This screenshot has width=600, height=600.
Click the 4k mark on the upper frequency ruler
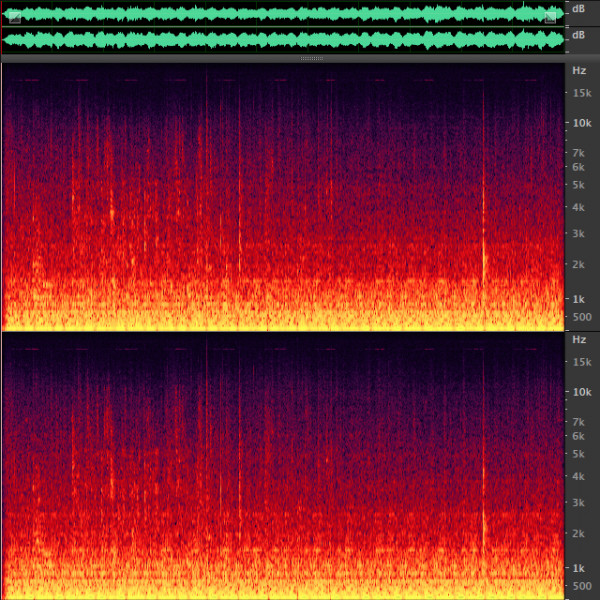tap(578, 207)
